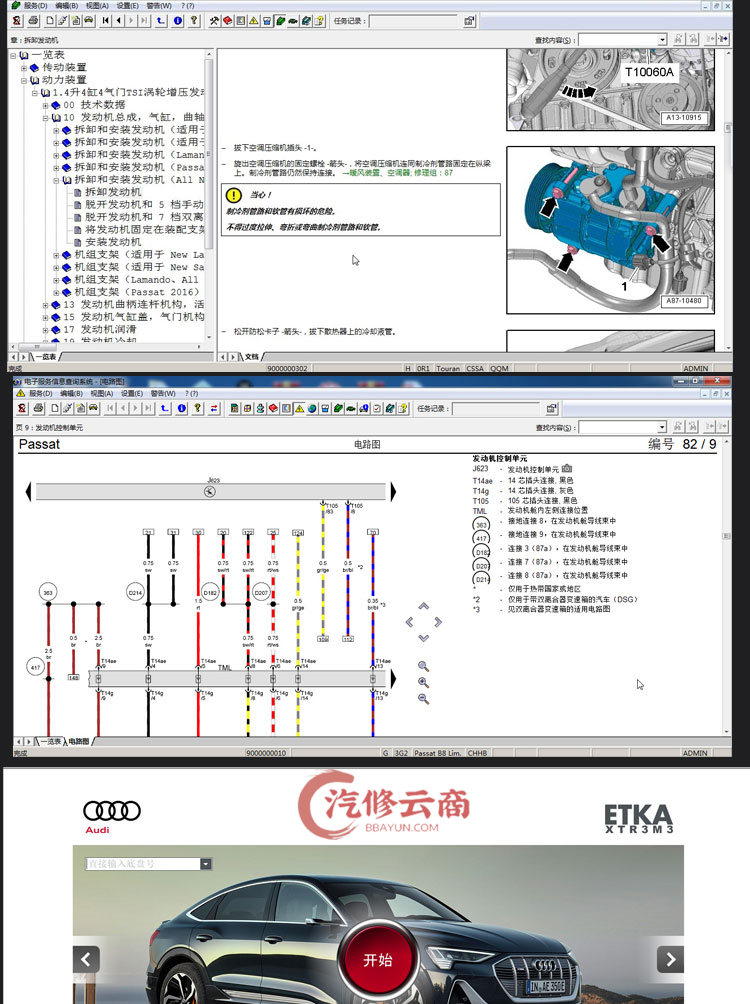Open the top window 查找内容 dropdown
The width and height of the screenshot is (750, 1004).
(x=662, y=40)
